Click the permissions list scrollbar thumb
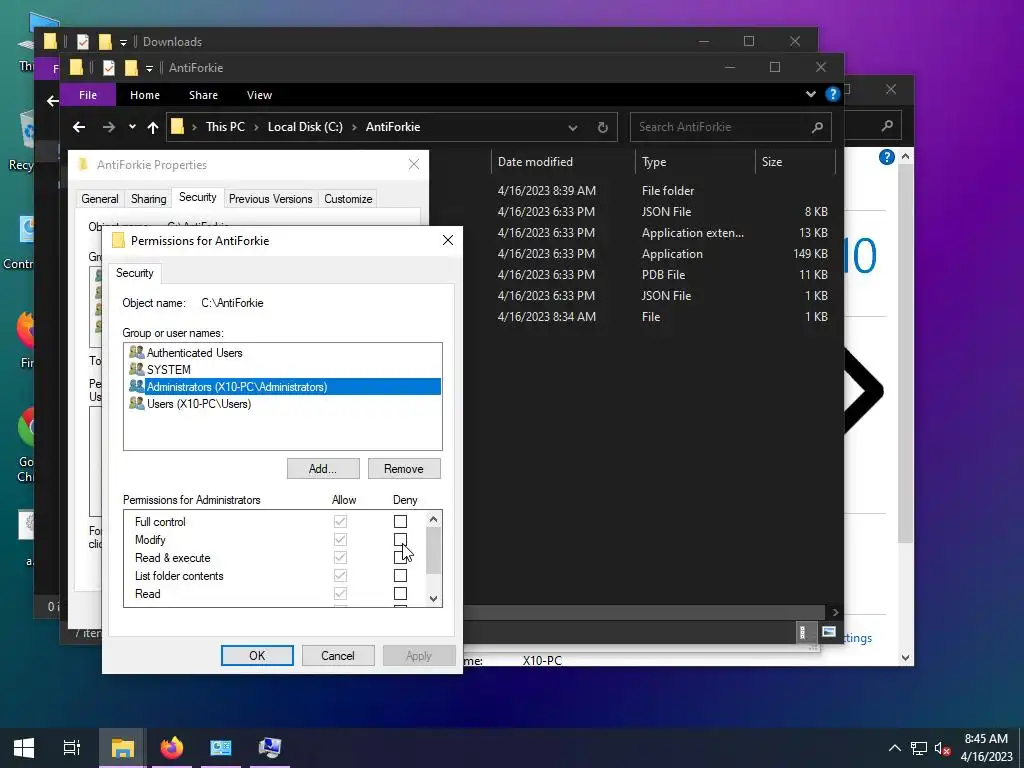The image size is (1024, 768). [x=434, y=550]
